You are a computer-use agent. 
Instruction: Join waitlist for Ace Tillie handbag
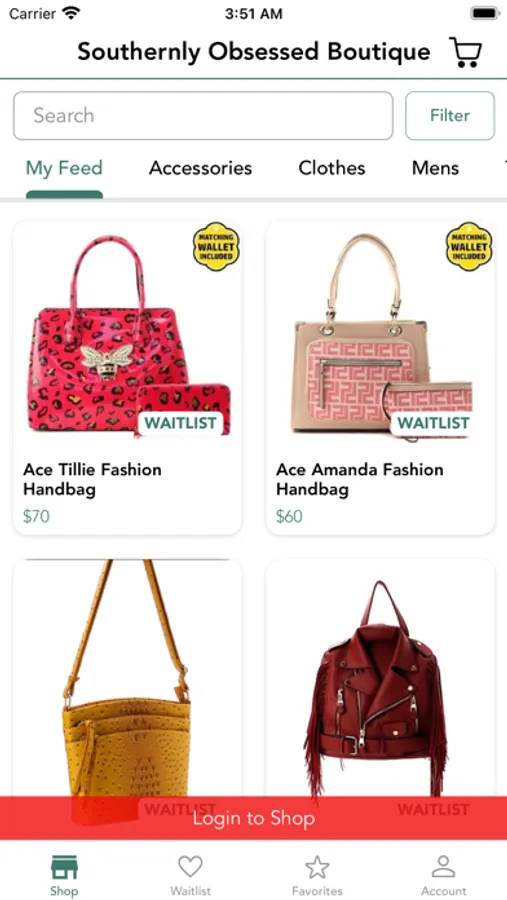[x=180, y=424]
